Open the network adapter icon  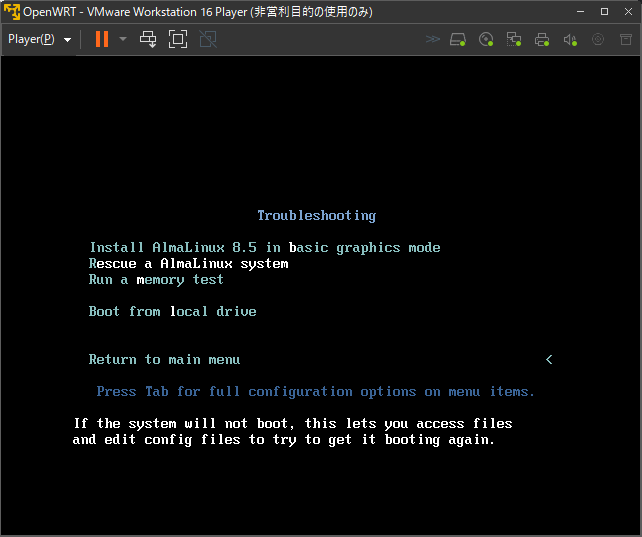coord(514,40)
